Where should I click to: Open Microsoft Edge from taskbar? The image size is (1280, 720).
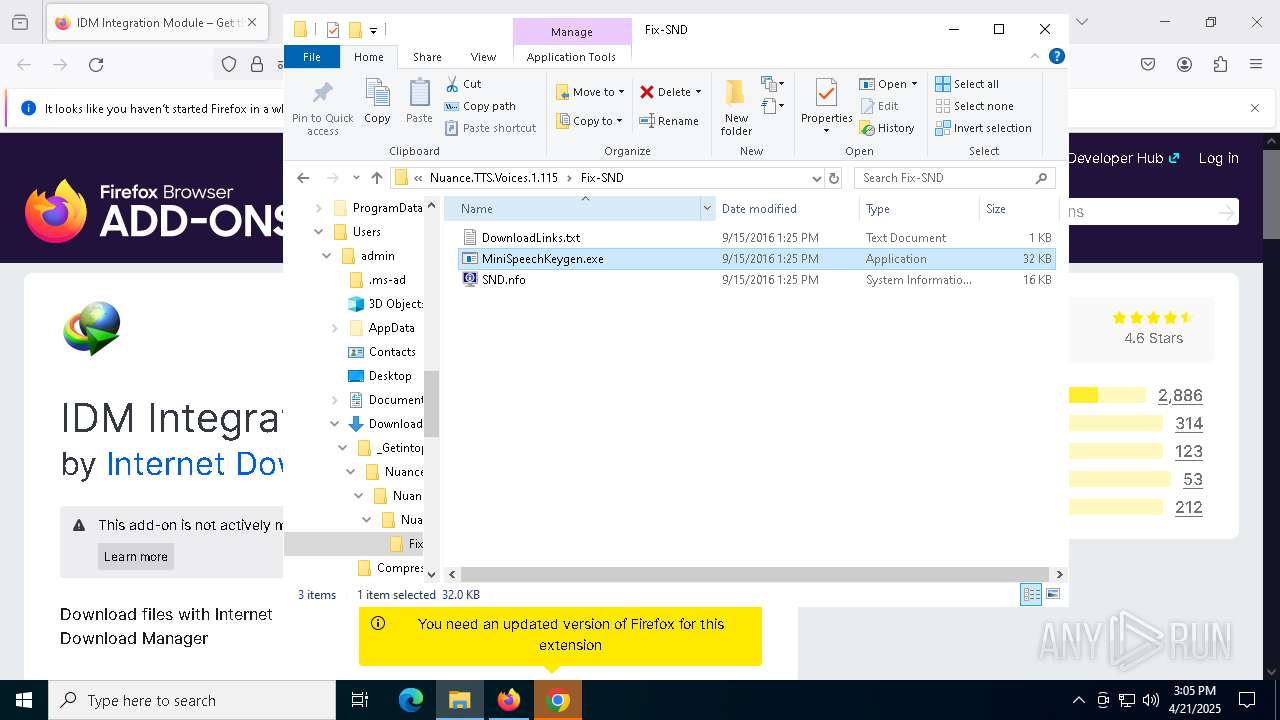(411, 701)
